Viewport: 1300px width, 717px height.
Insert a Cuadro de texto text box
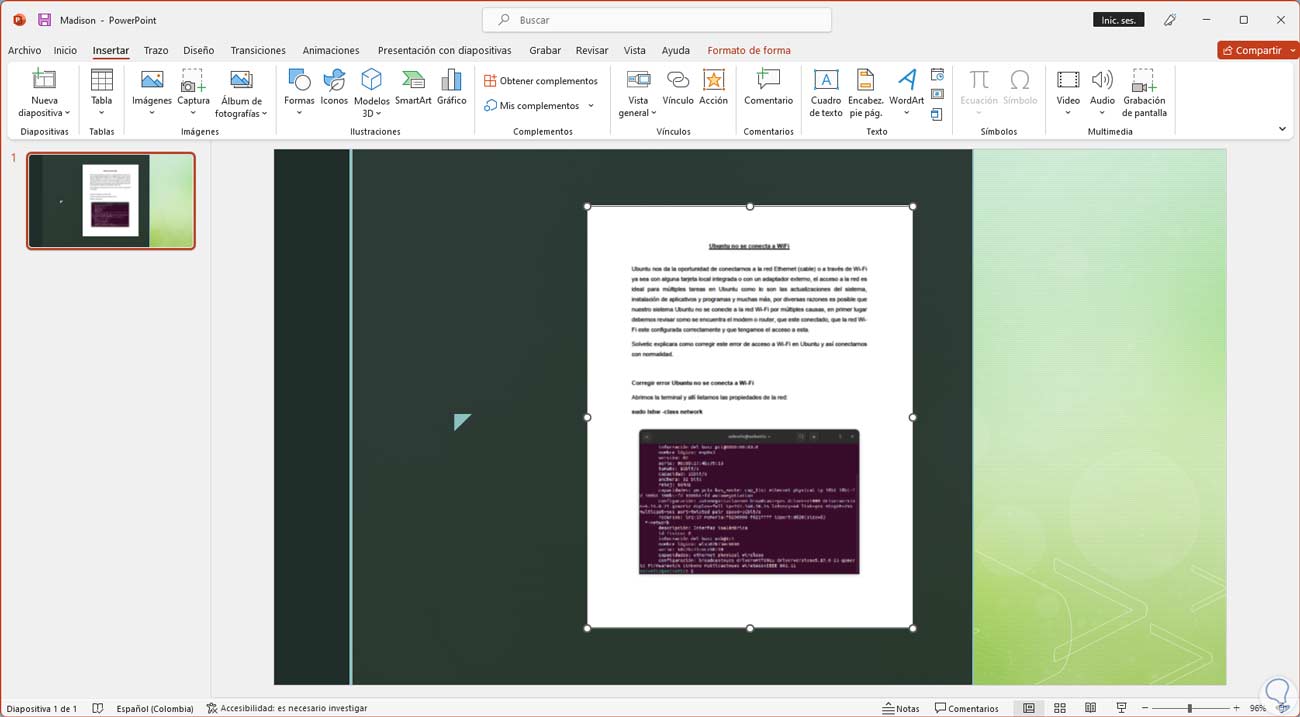coord(826,93)
